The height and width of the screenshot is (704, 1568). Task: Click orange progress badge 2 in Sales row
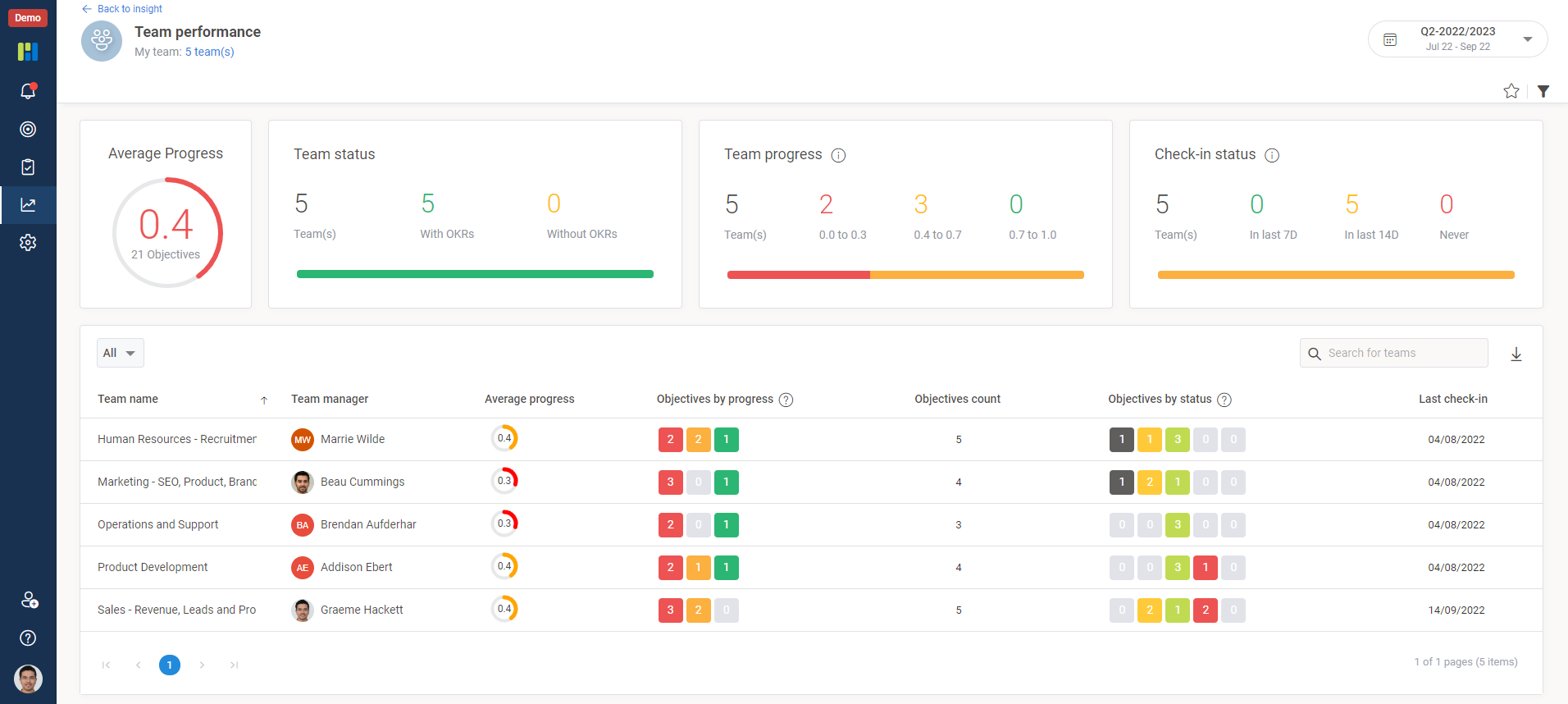[x=699, y=610]
